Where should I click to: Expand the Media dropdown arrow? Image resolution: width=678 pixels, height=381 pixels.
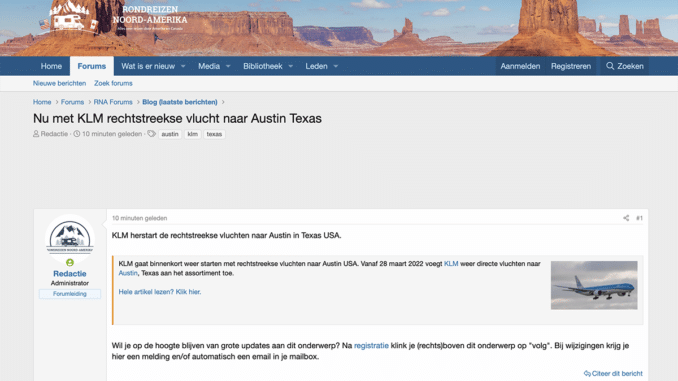point(228,66)
